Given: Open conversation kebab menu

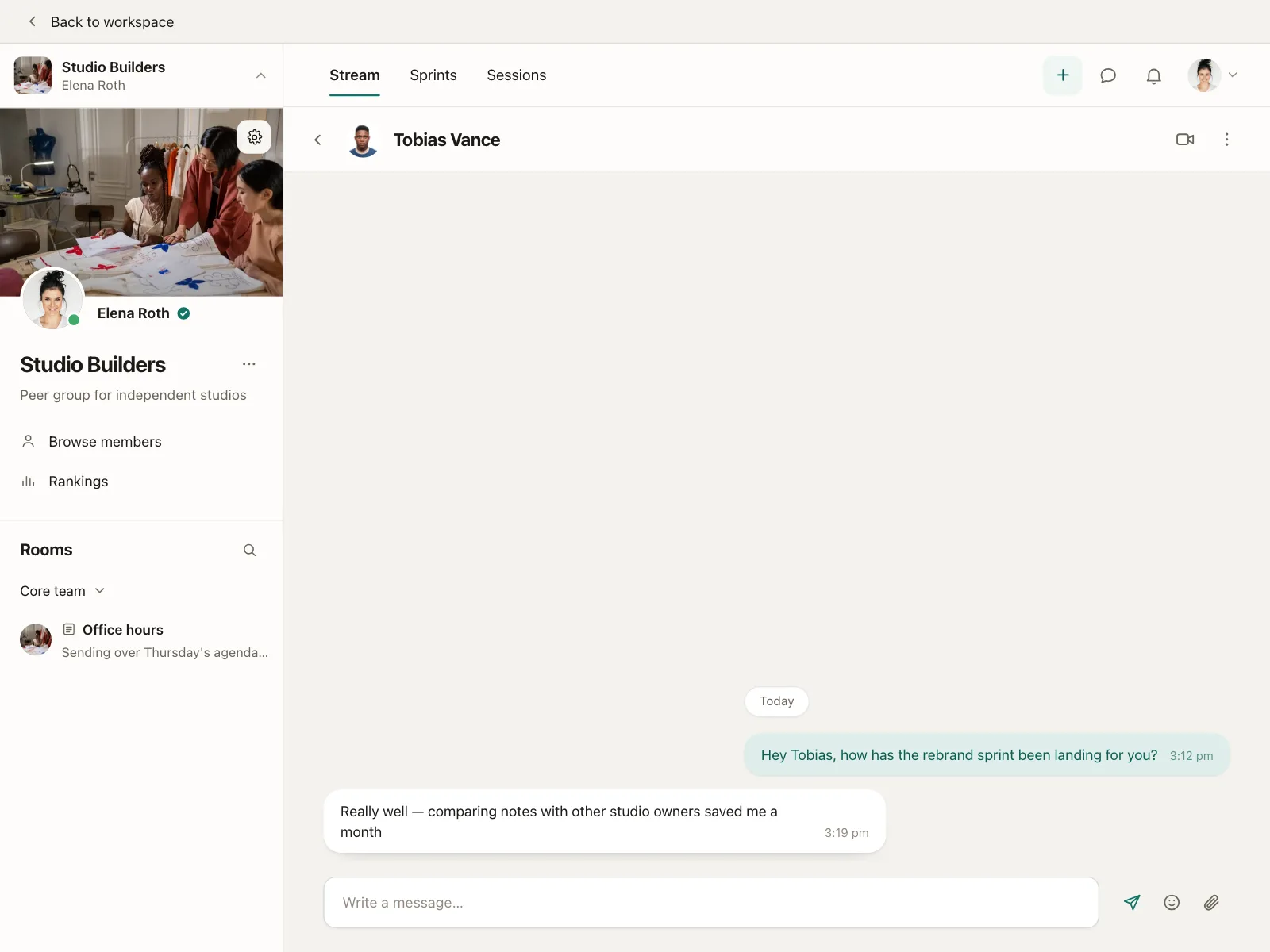Looking at the screenshot, I should (x=1227, y=140).
